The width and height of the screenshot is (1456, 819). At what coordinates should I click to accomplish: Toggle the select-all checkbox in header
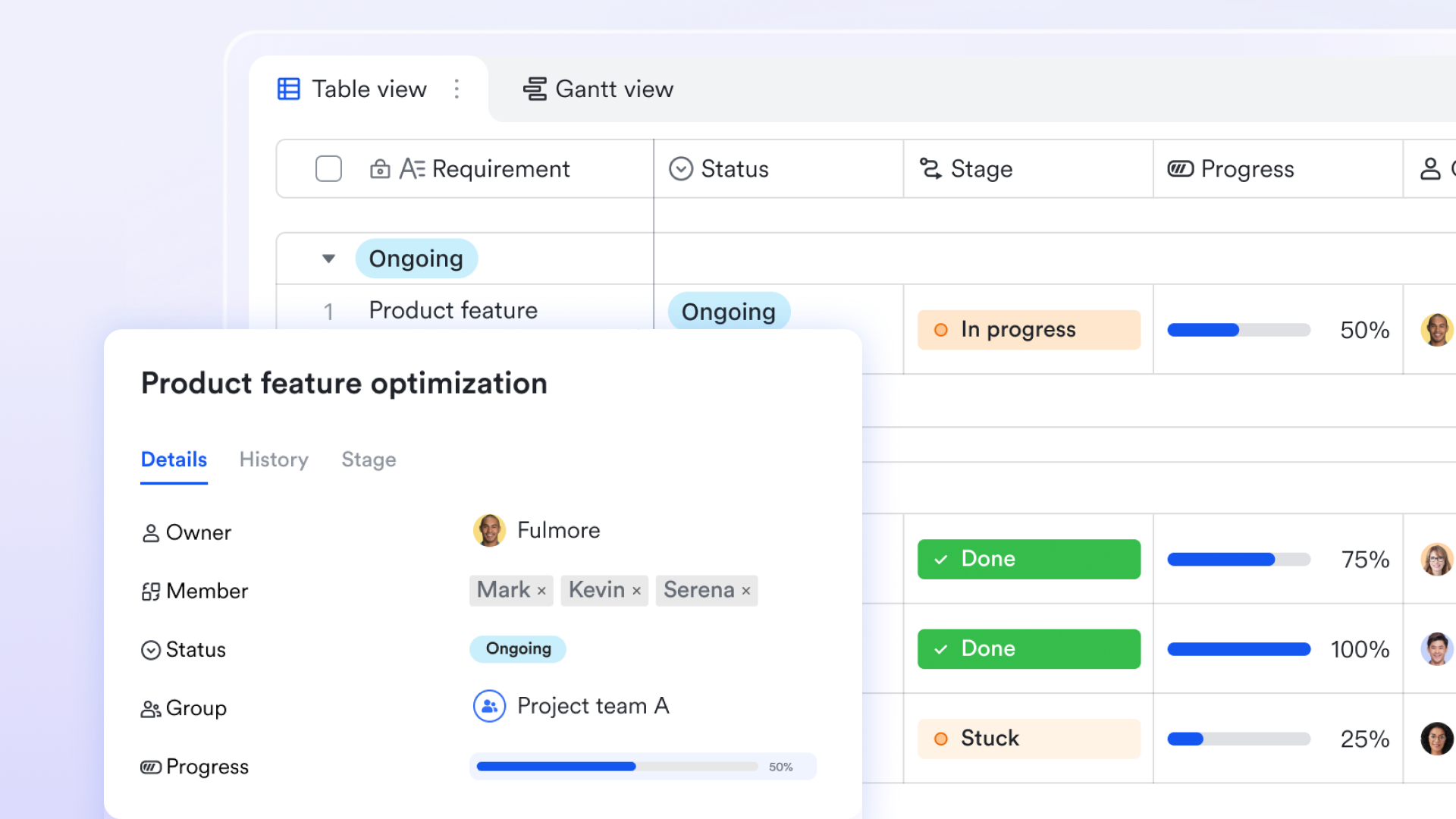[328, 168]
